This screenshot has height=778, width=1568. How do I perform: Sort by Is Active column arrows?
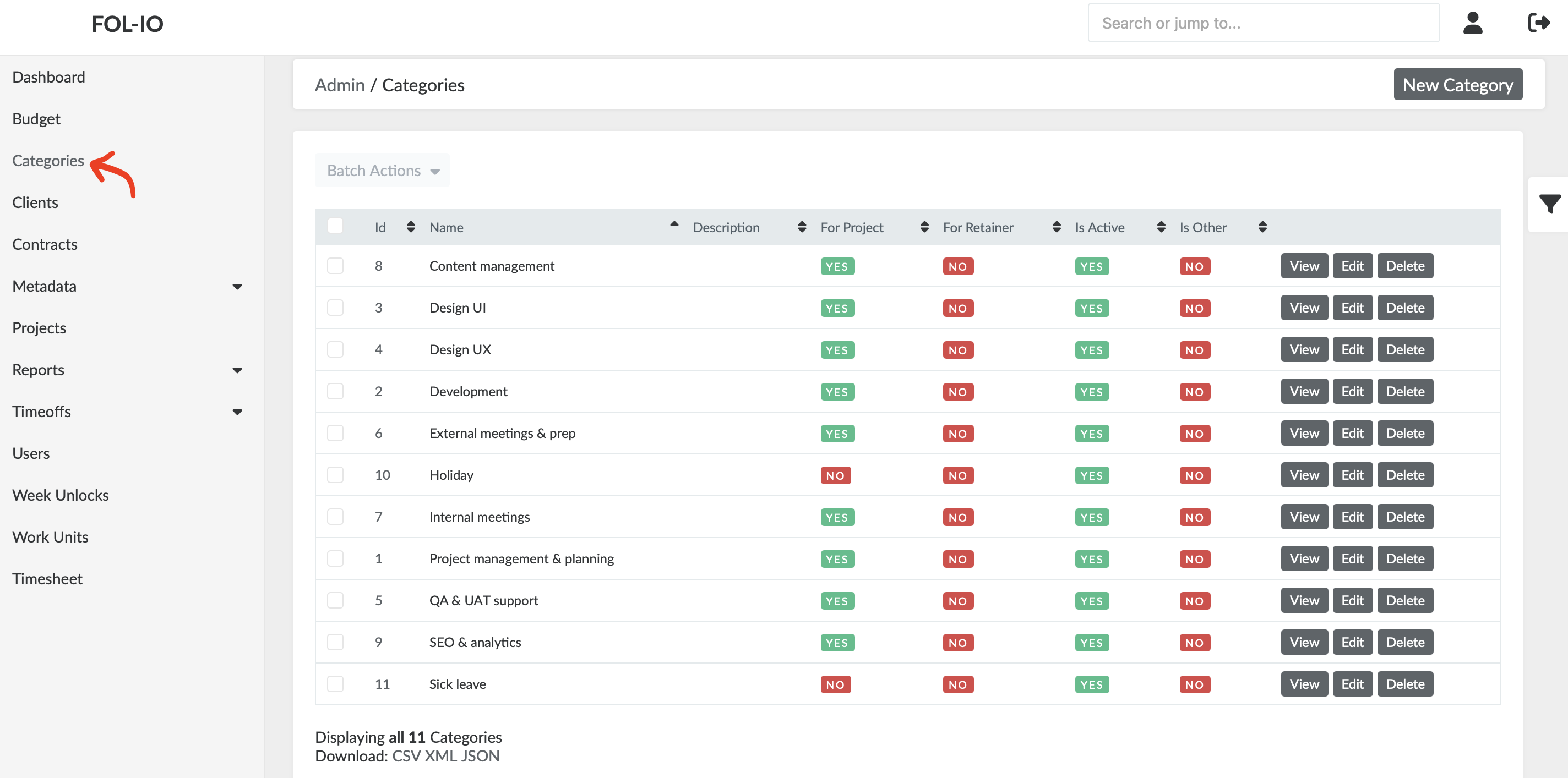tap(1161, 227)
